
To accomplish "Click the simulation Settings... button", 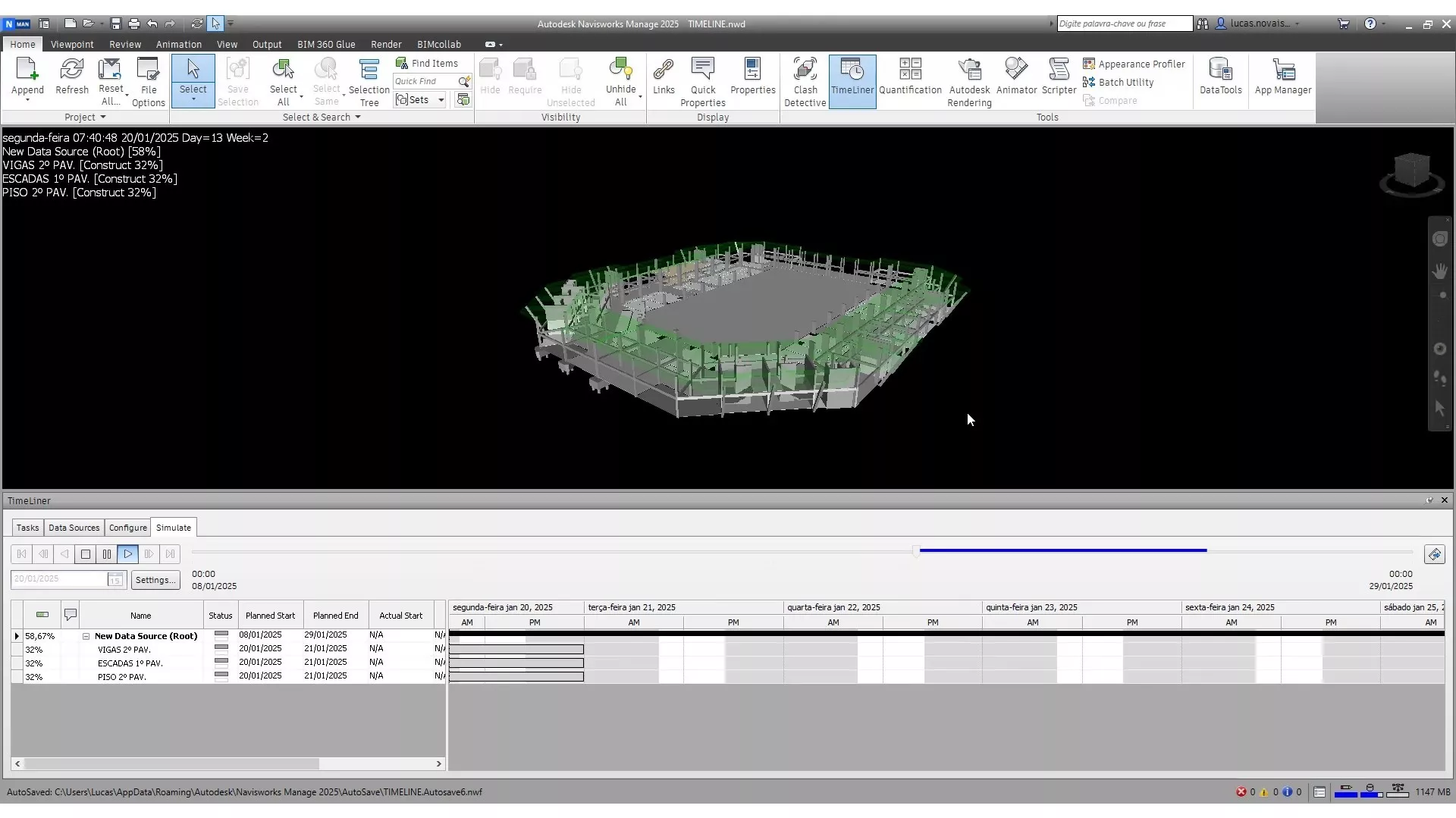I will [155, 580].
